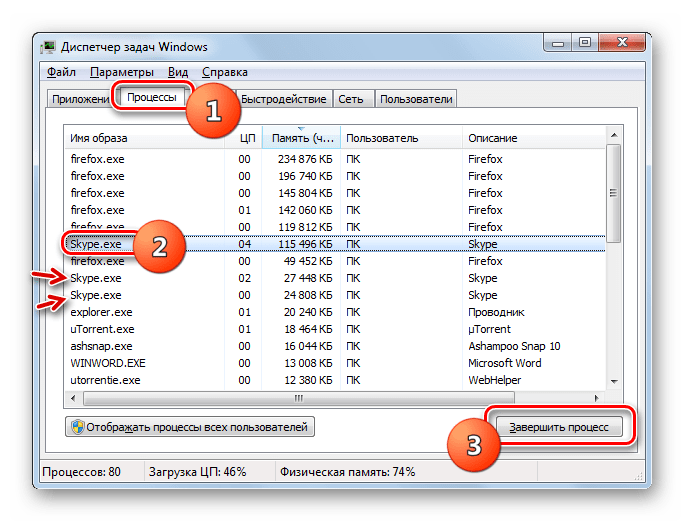Click the 13 008 КБ memory value
The height and width of the screenshot is (522, 685).
(308, 363)
